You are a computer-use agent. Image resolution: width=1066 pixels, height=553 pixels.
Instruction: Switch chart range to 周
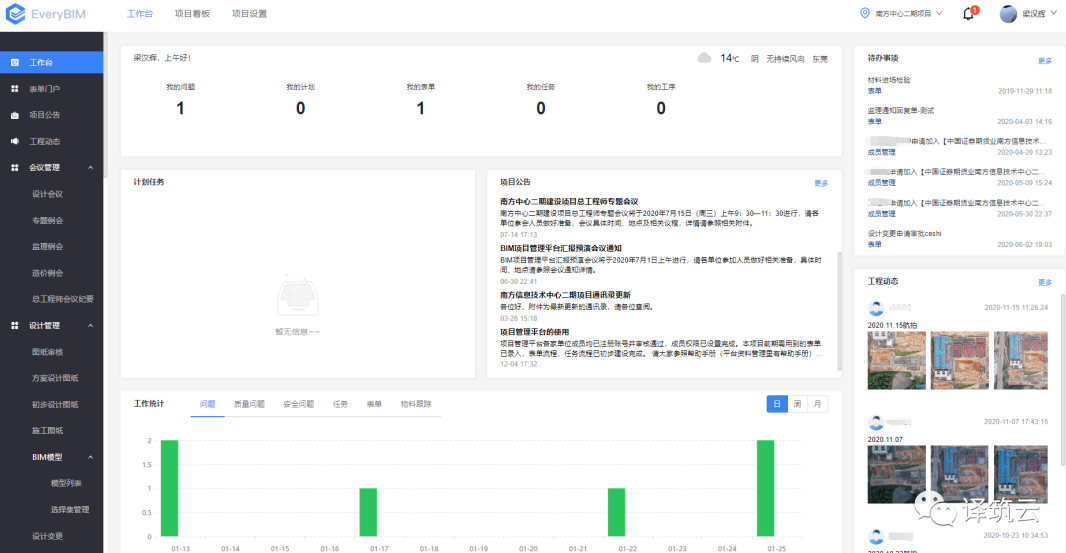[797, 404]
